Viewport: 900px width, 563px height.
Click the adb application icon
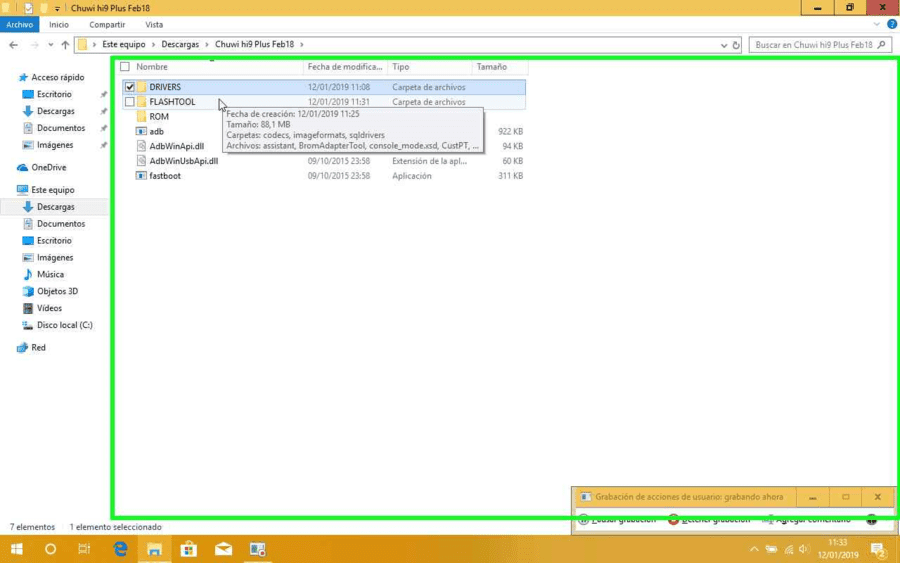[141, 131]
